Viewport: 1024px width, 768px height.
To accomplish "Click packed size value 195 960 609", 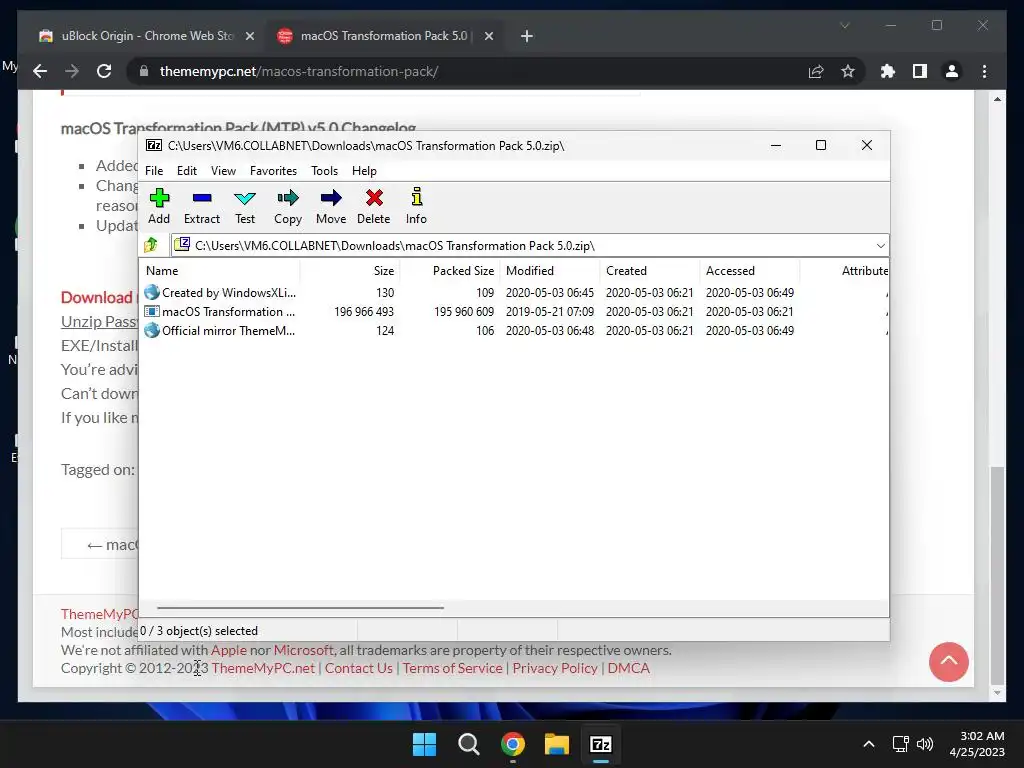I will [464, 312].
